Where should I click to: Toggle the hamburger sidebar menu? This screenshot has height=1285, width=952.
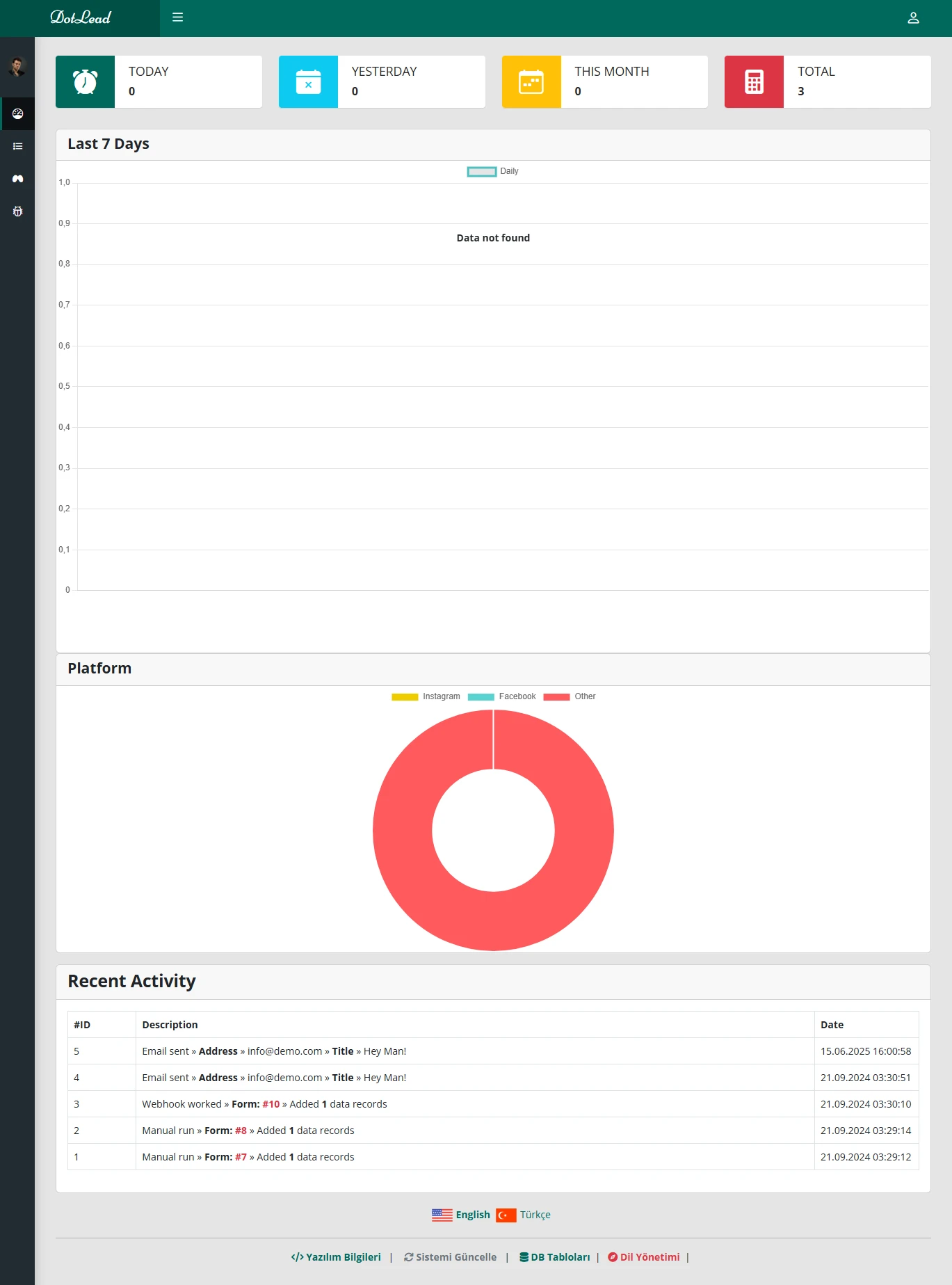click(x=177, y=17)
